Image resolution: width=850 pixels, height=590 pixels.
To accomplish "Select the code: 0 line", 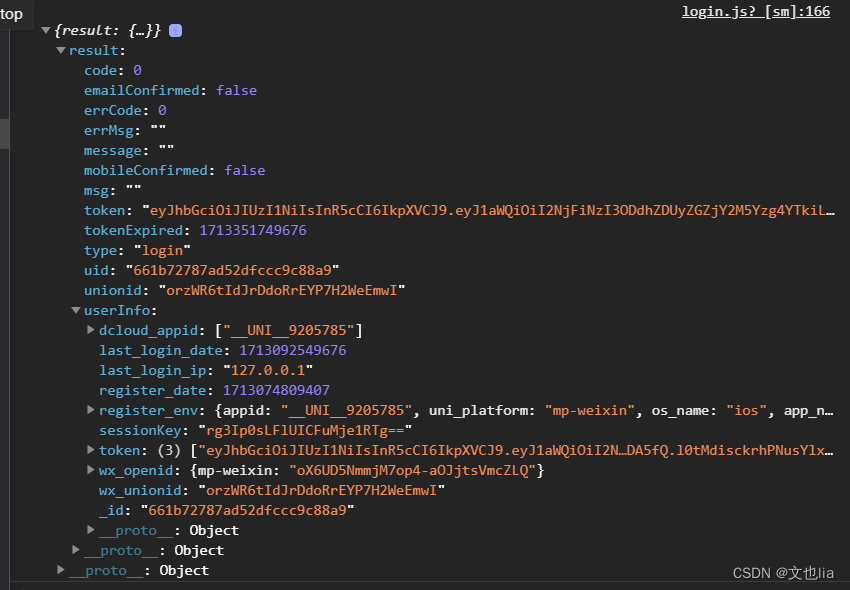I will (113, 70).
